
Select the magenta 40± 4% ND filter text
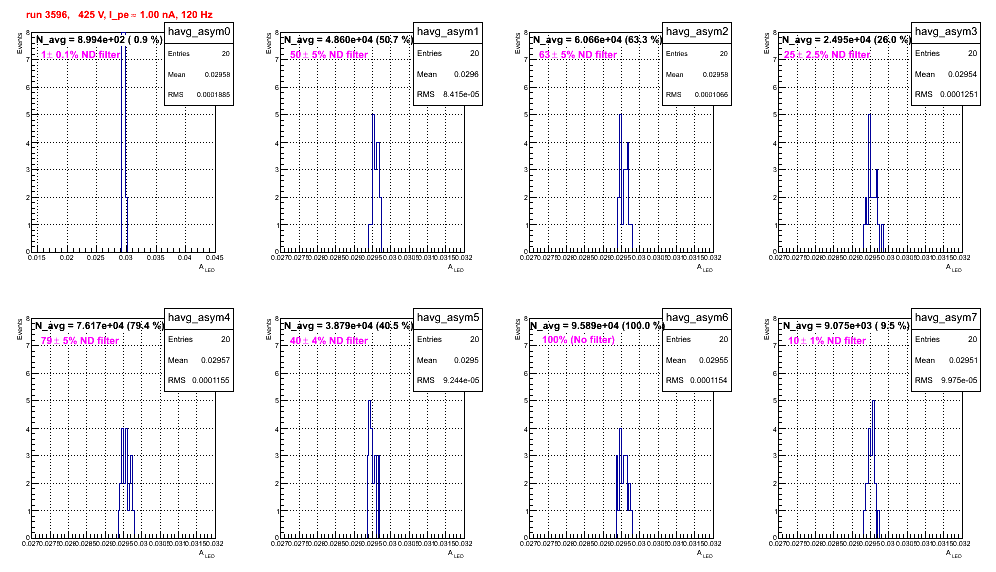(x=329, y=341)
